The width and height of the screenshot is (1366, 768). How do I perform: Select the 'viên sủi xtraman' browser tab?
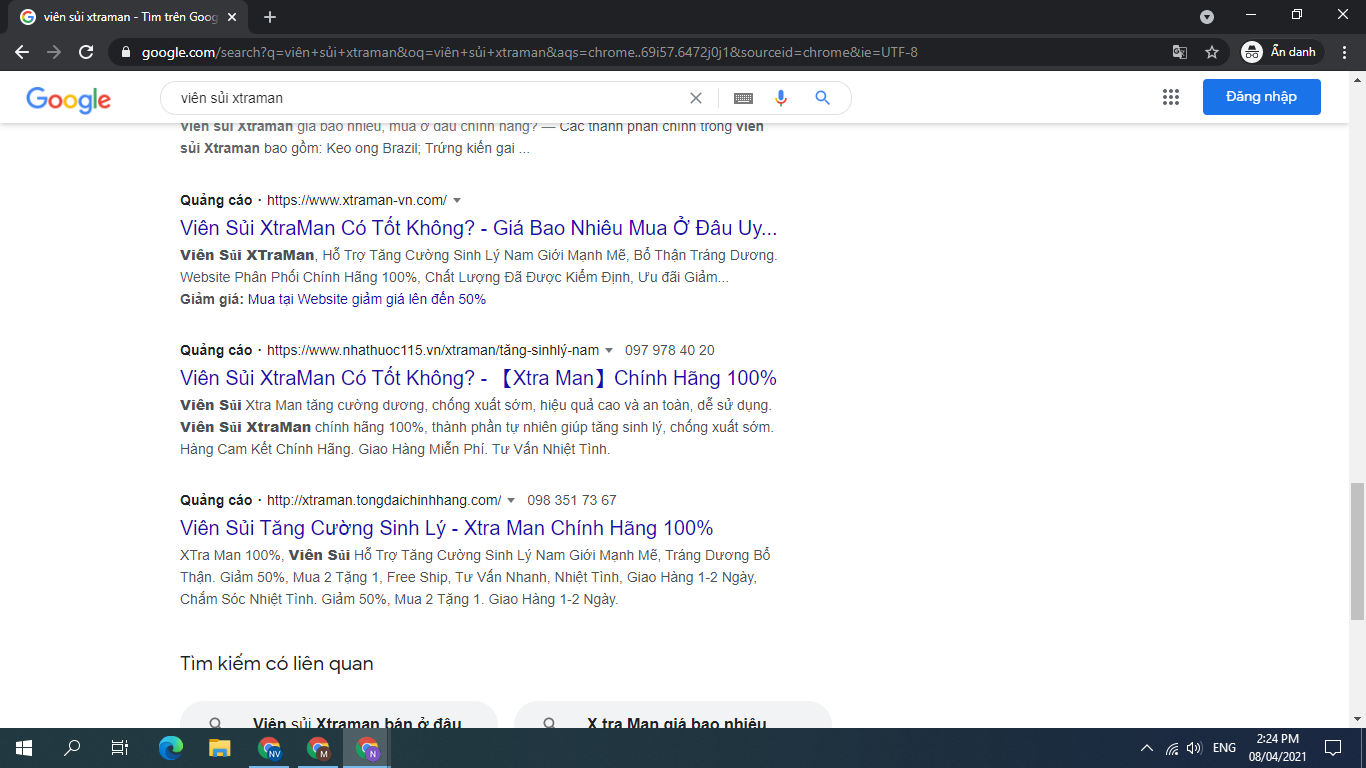click(x=128, y=17)
